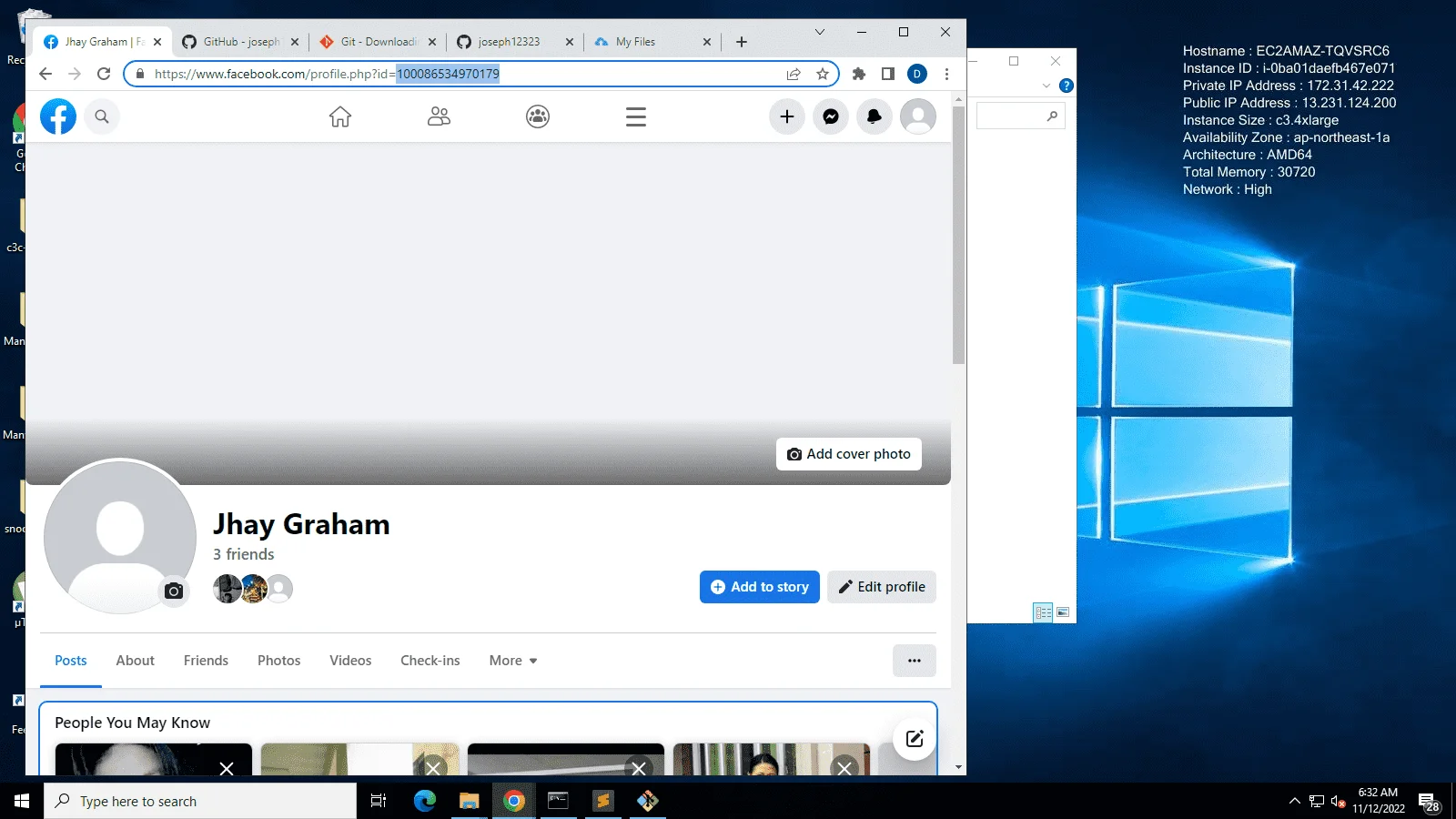Select the Posts tab
This screenshot has width=1456, height=819.
point(71,661)
